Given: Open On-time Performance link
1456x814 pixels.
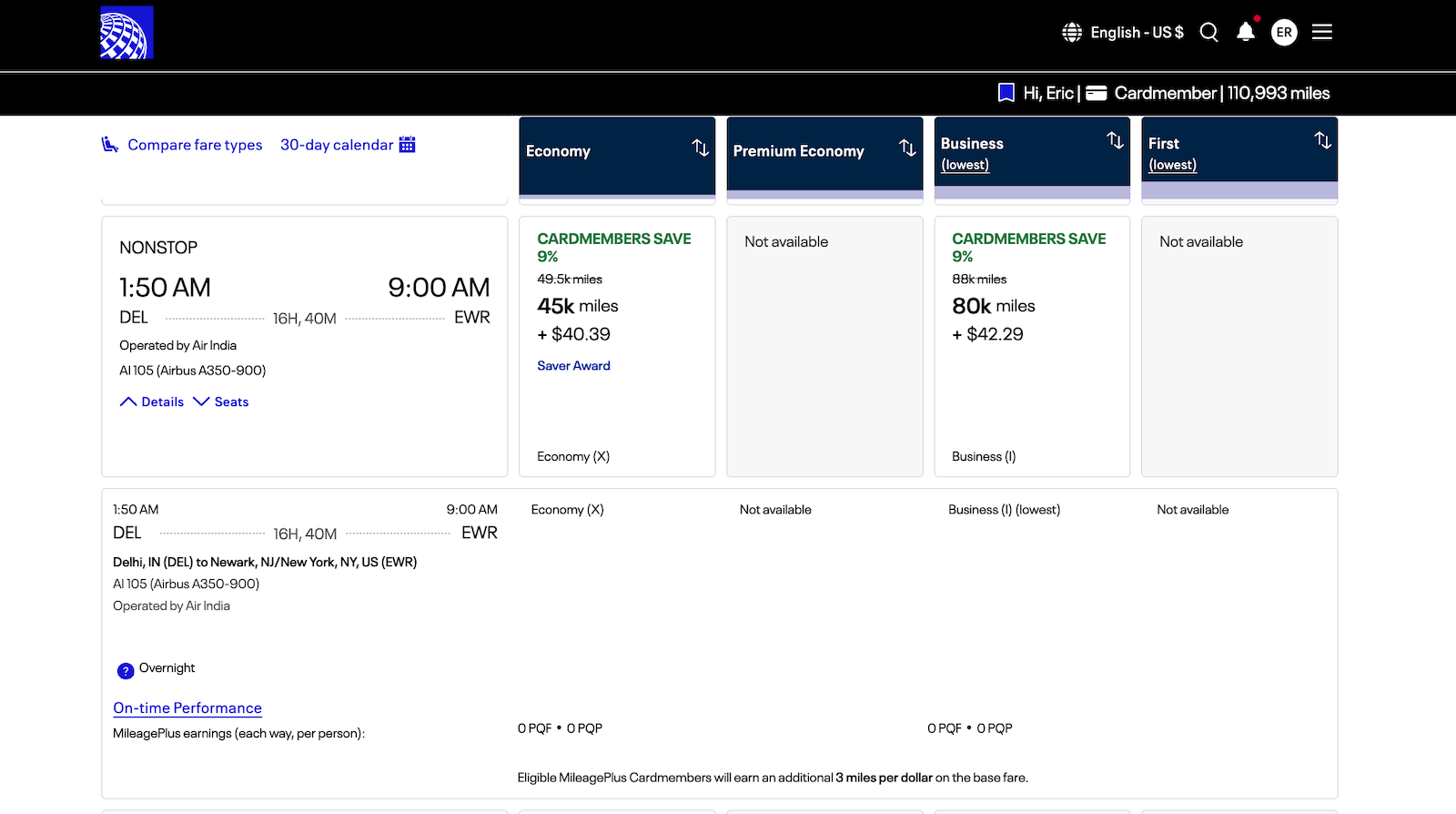Looking at the screenshot, I should [x=187, y=708].
